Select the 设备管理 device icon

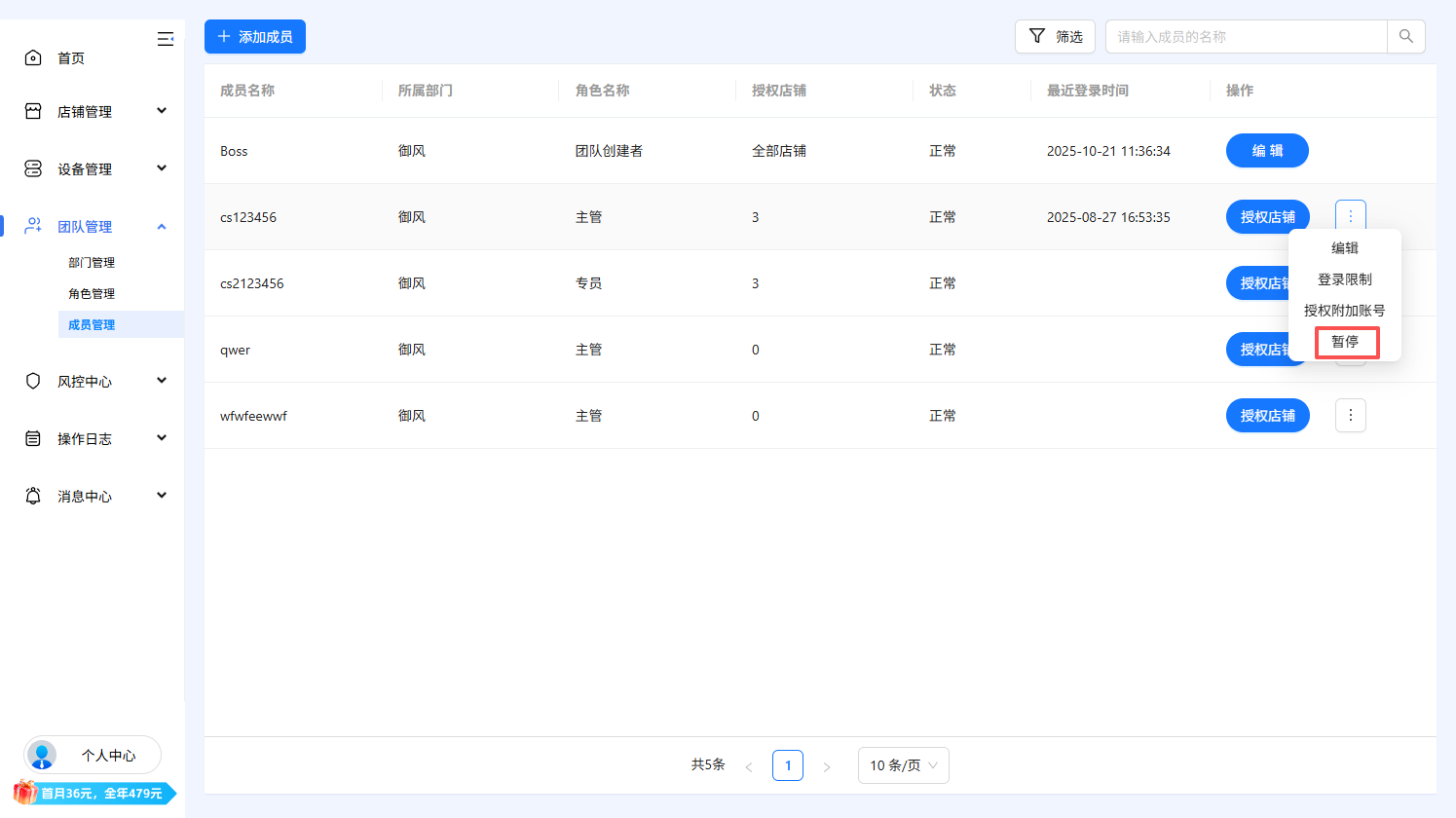(33, 167)
